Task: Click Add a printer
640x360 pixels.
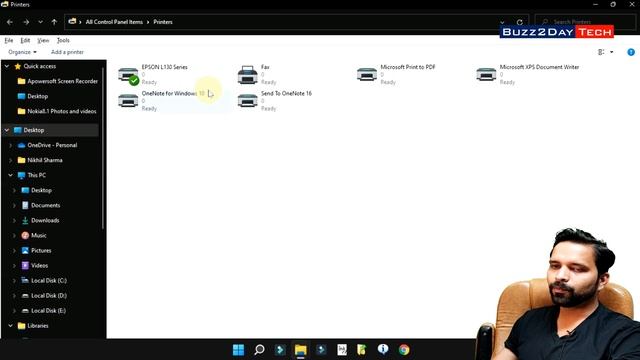Action: pos(67,52)
